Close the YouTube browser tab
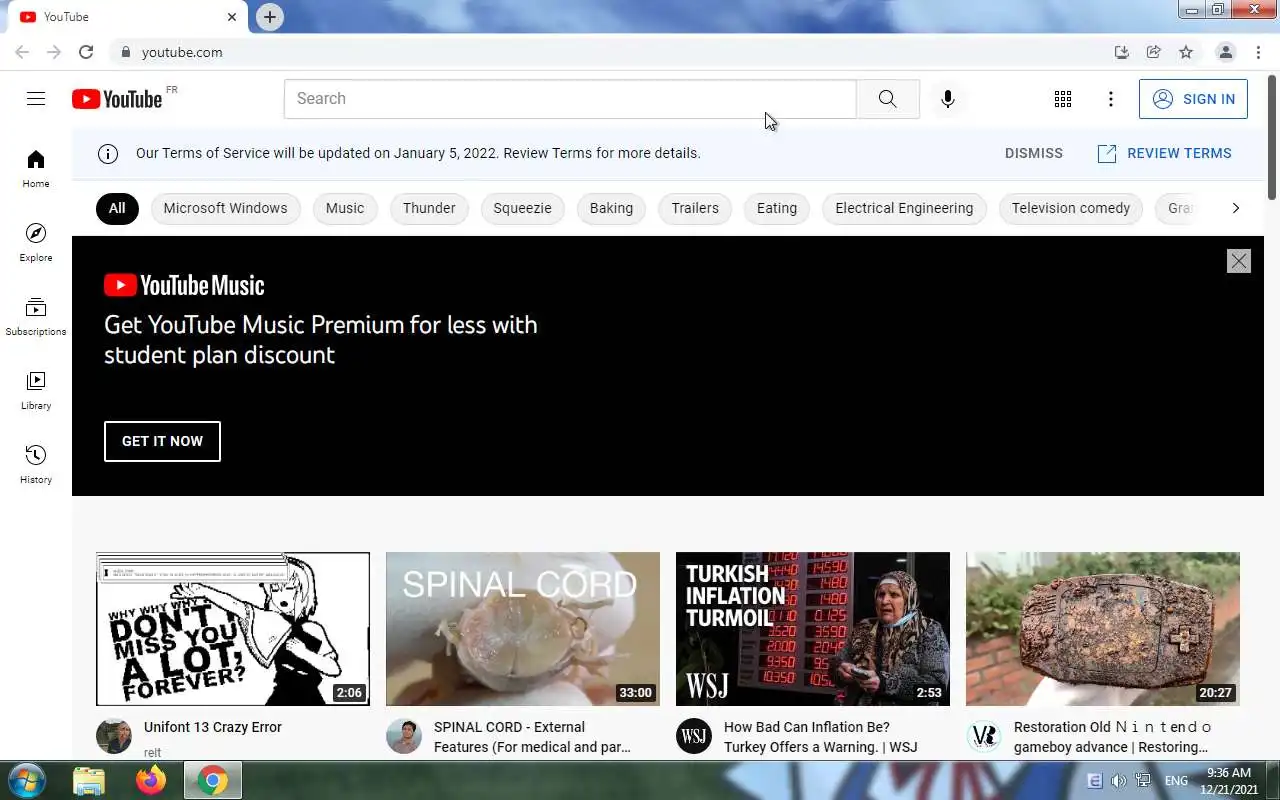 coord(232,17)
